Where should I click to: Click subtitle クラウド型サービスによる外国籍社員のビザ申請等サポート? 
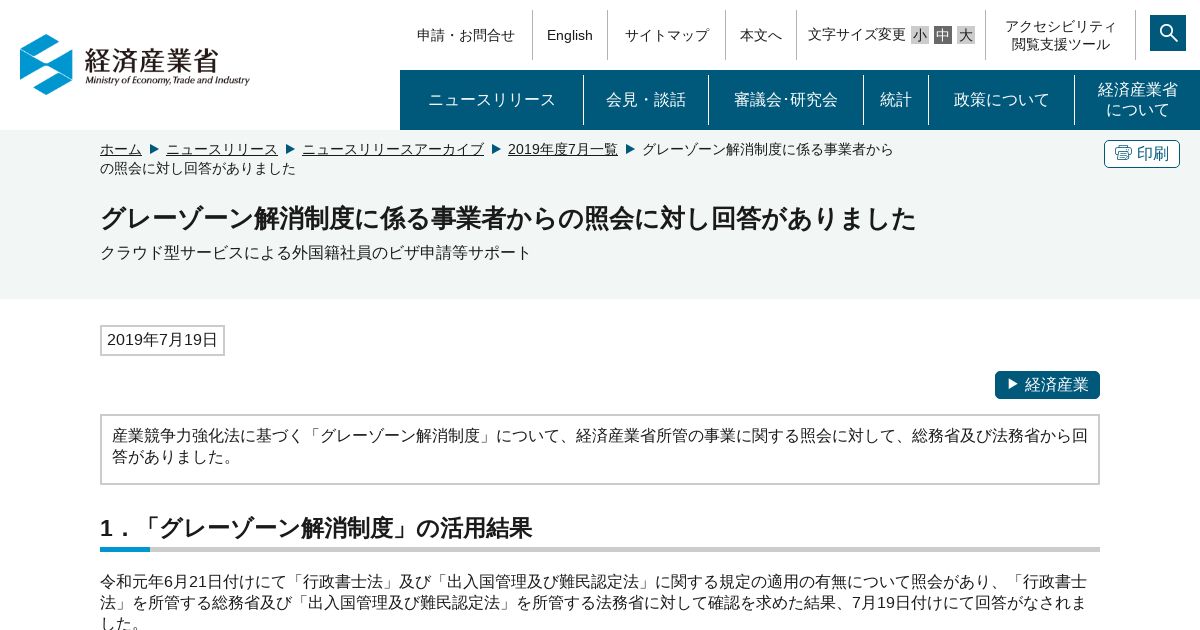coord(316,253)
